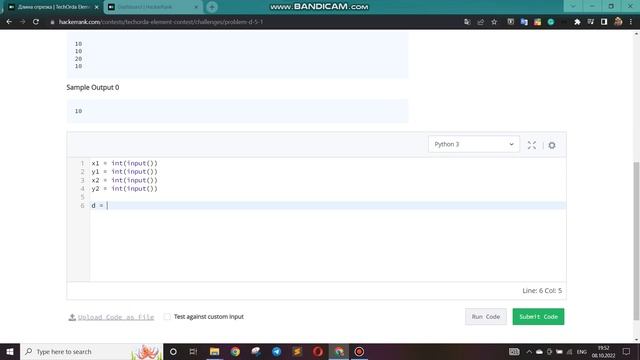Open the Windows notification center

pos(627,351)
